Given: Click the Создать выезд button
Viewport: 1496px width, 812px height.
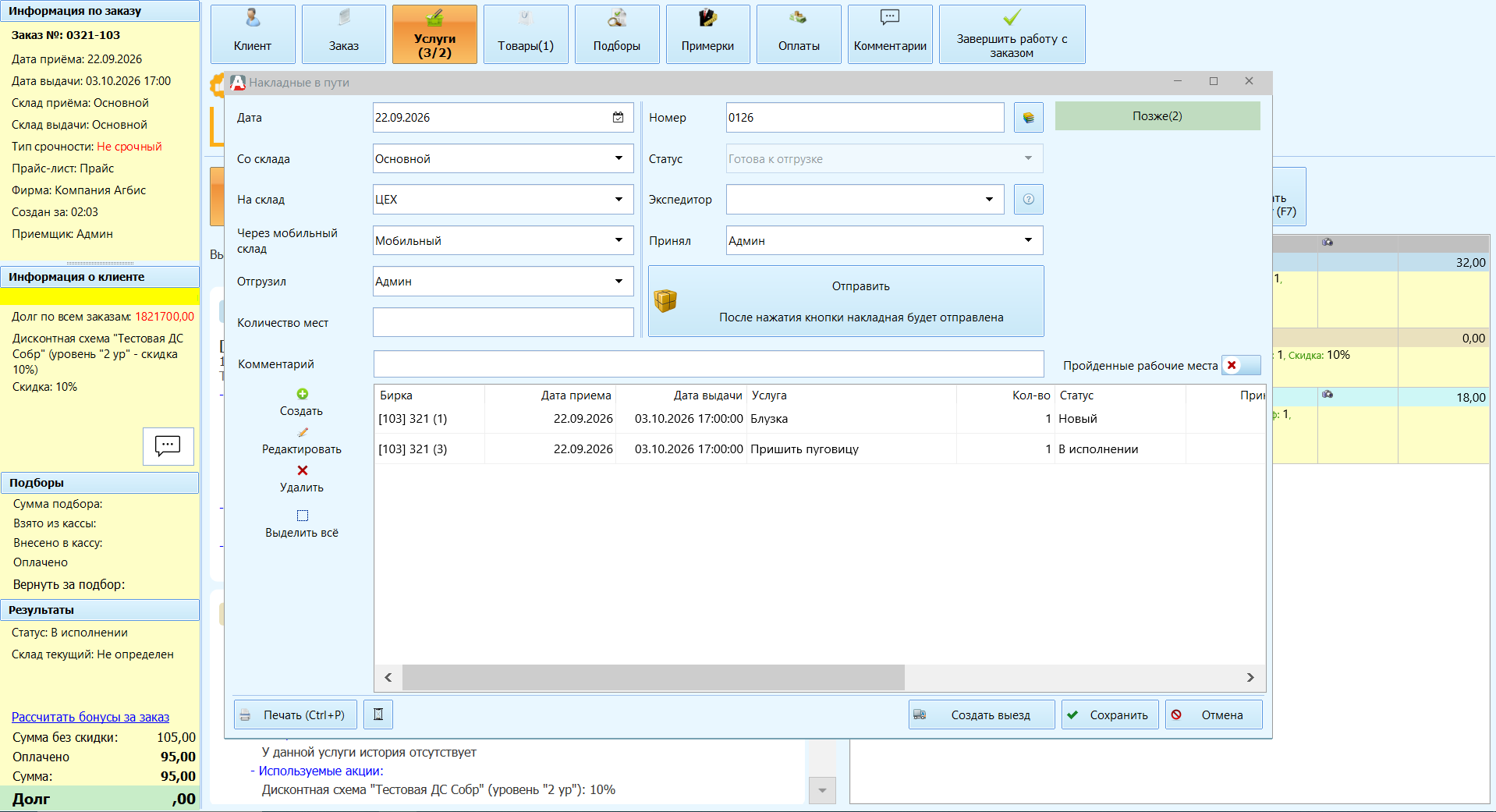Looking at the screenshot, I should click(982, 714).
